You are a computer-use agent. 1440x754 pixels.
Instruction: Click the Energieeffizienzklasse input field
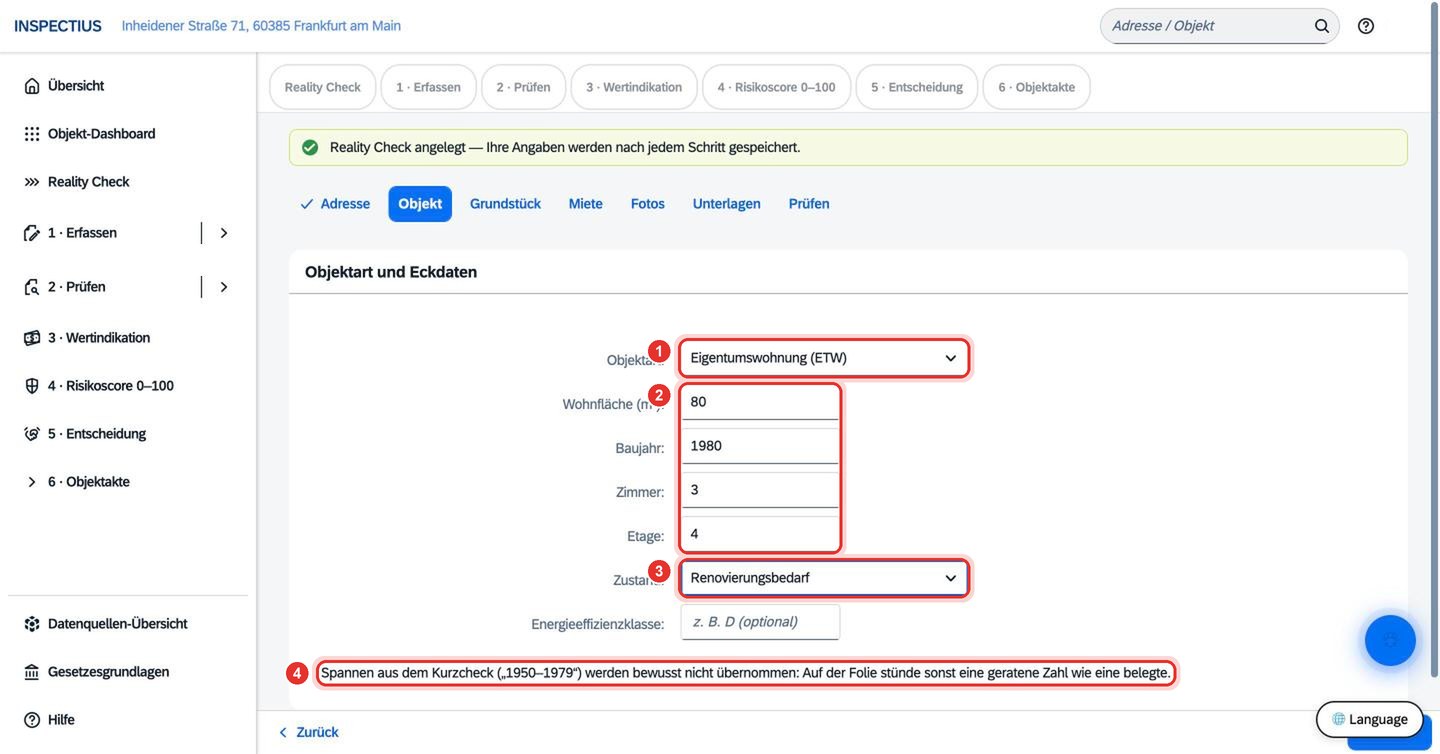pos(760,622)
